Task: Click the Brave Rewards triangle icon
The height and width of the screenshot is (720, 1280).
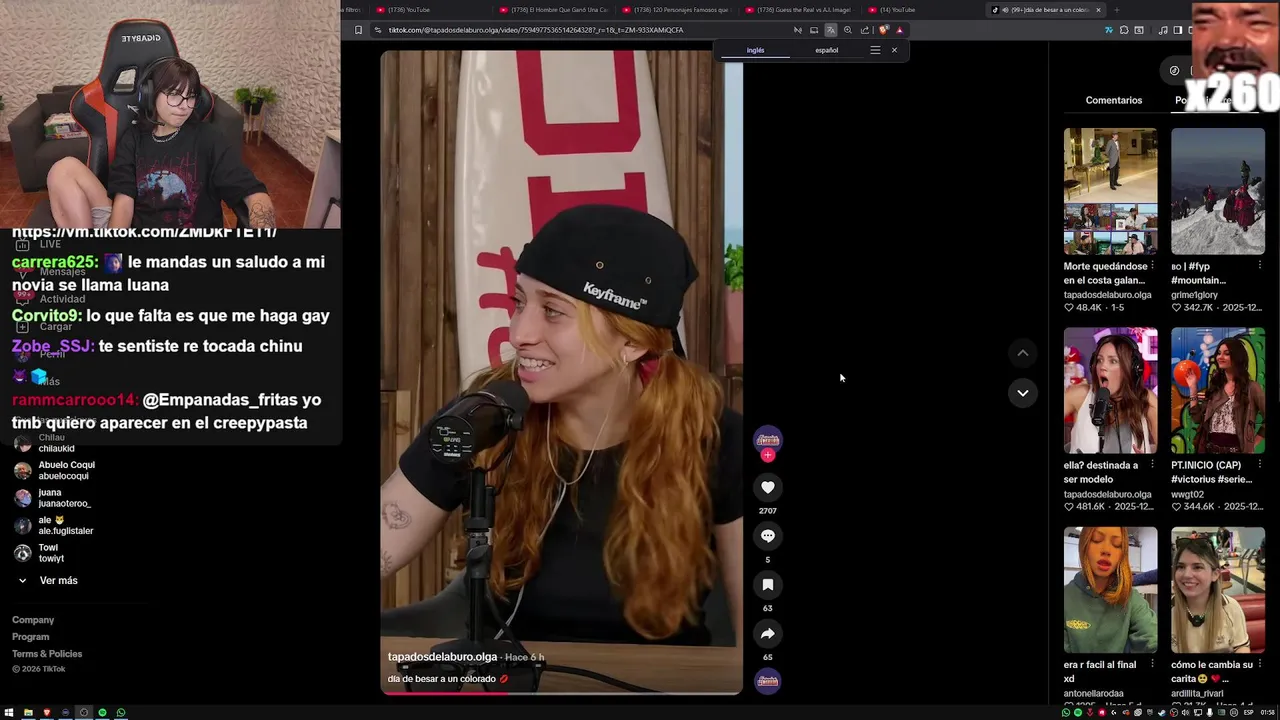Action: [x=899, y=30]
